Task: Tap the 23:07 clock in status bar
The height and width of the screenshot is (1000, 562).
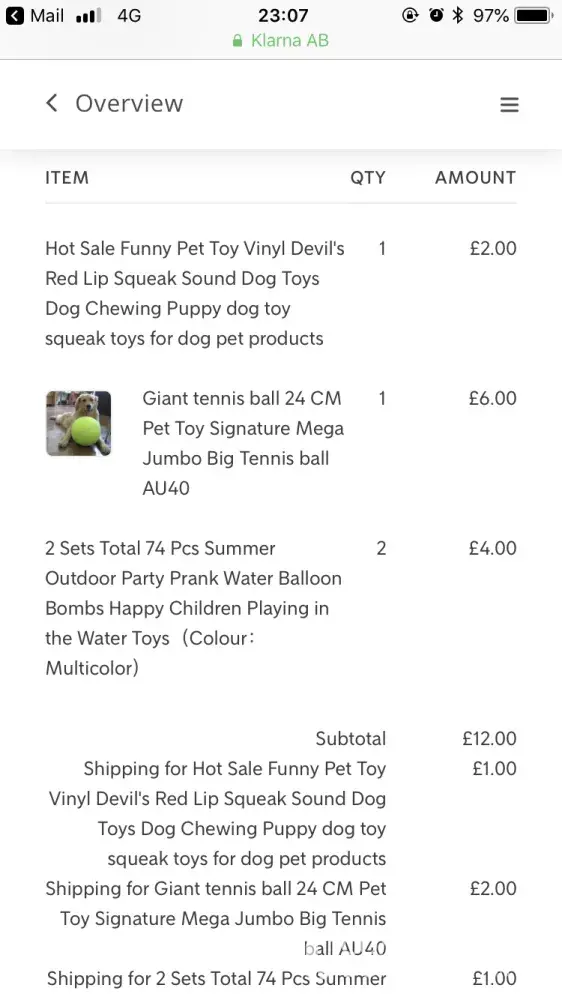Action: click(x=283, y=15)
